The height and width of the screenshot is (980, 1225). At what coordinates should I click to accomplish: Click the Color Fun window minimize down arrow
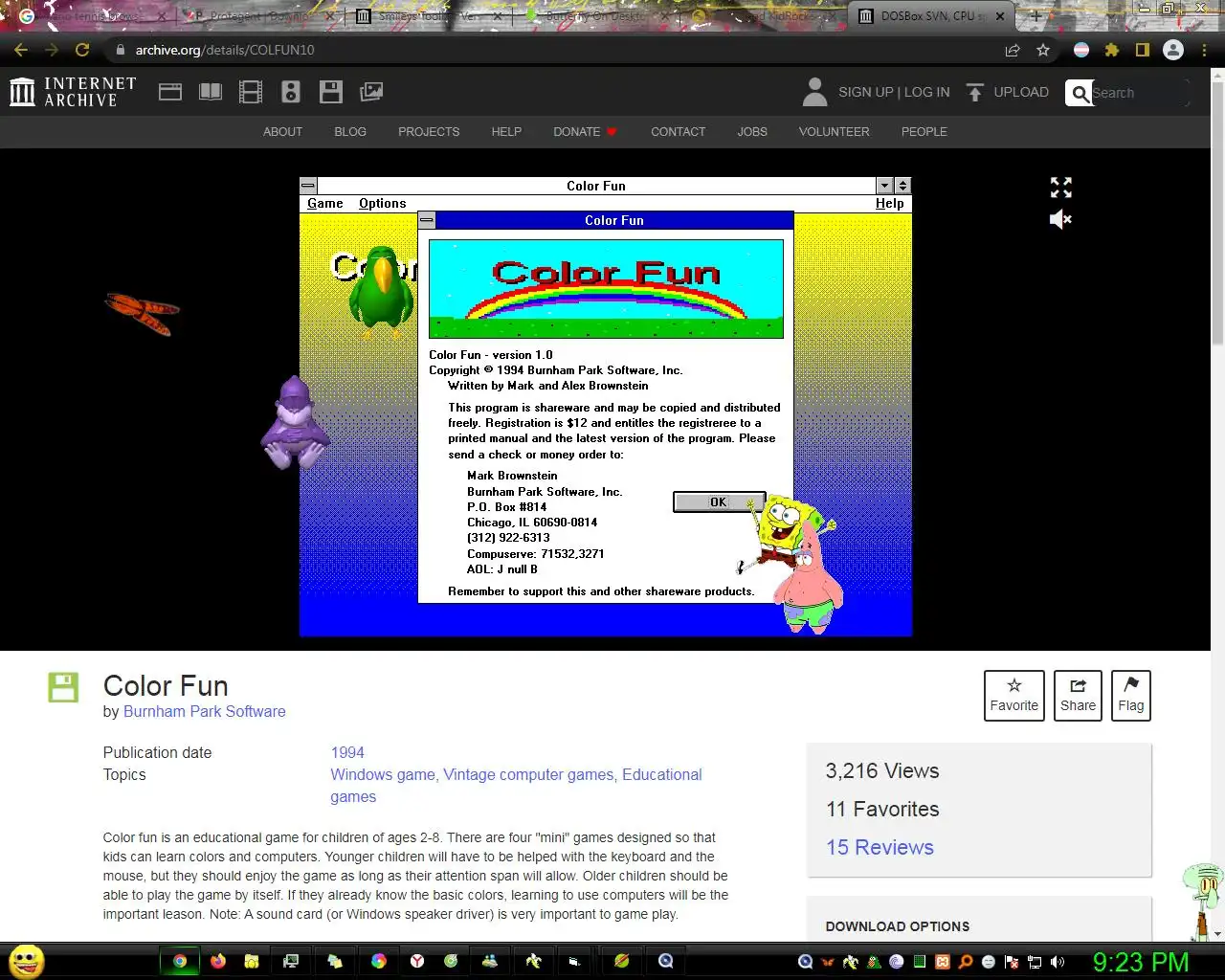point(885,186)
